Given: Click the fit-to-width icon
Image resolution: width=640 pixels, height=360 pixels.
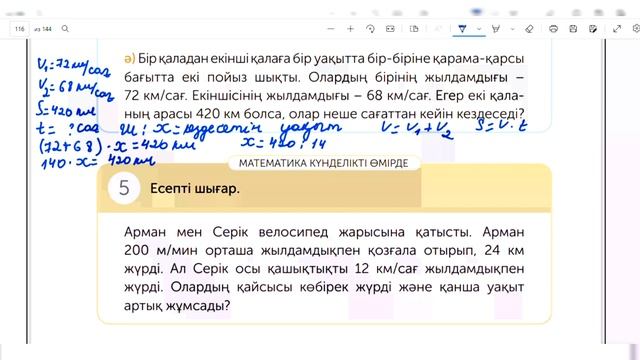Looking at the screenshot, I should [x=390, y=29].
